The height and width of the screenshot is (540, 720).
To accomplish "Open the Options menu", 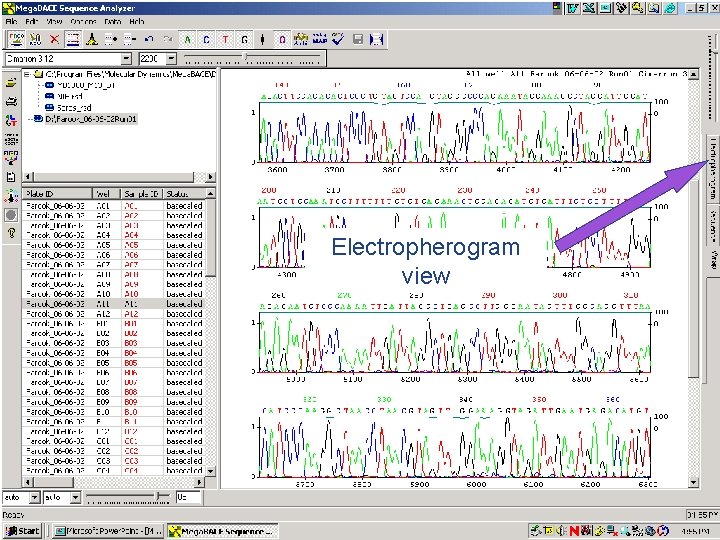I will (83, 21).
